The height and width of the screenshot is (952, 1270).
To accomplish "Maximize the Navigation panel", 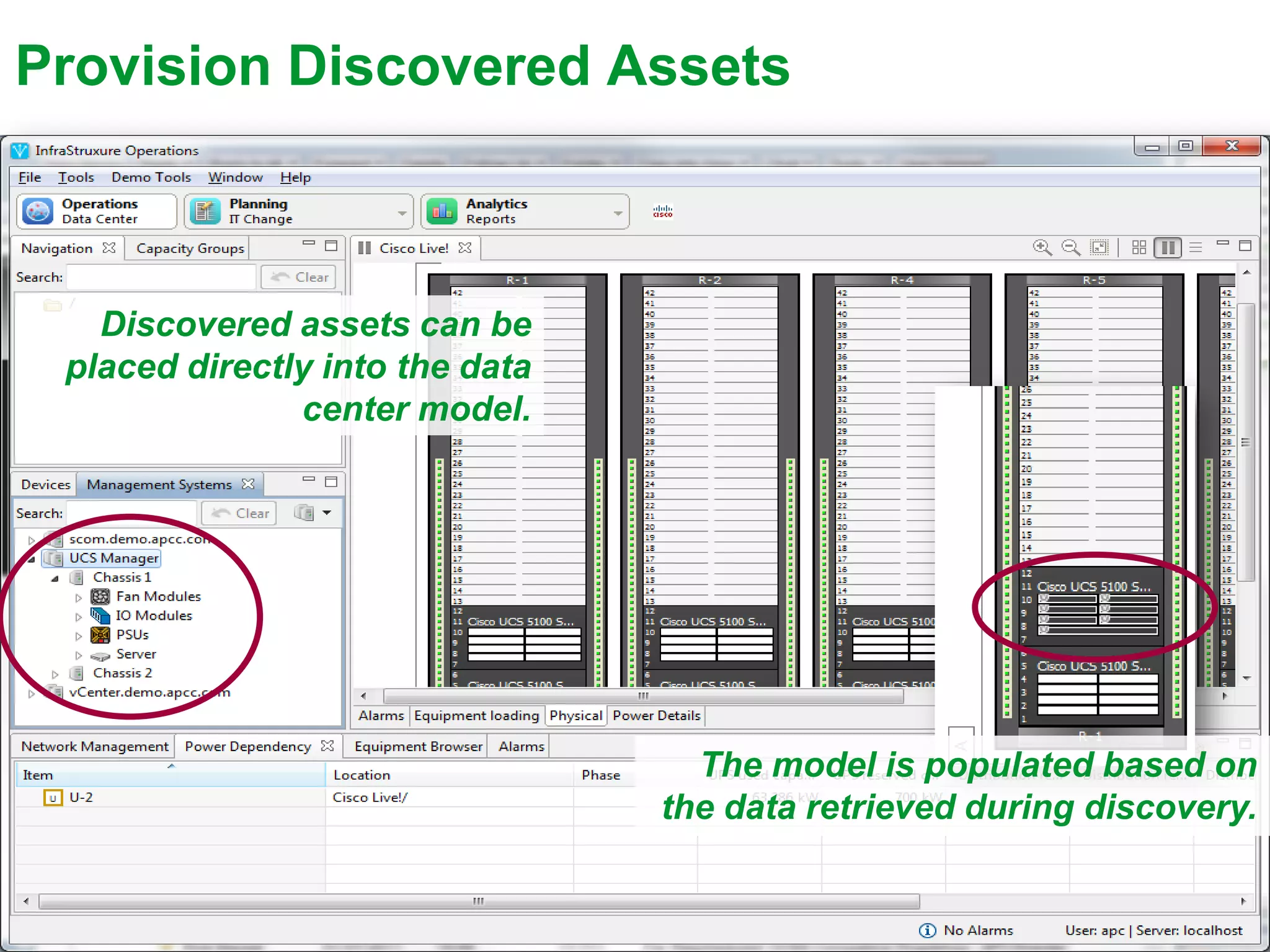I will [331, 245].
